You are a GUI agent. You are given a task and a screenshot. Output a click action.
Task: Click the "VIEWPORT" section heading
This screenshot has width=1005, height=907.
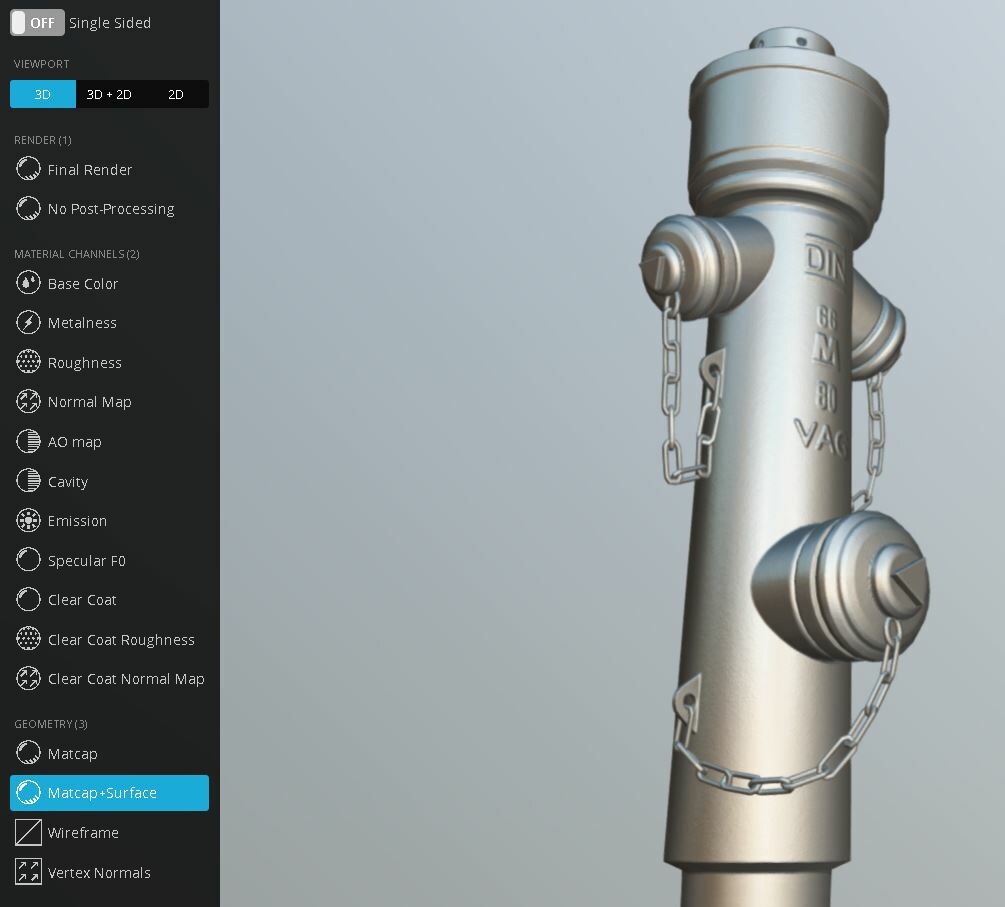pyautogui.click(x=42, y=64)
